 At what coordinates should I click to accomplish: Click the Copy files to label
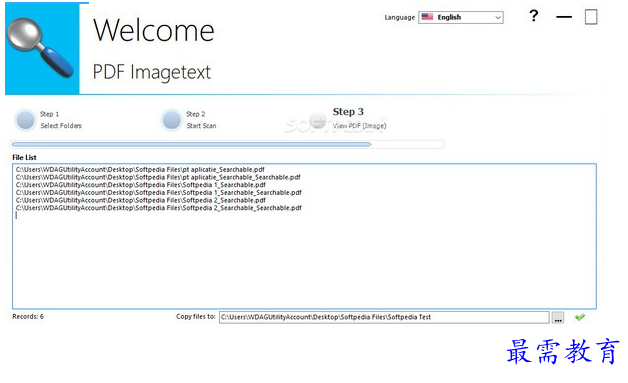(x=196, y=316)
